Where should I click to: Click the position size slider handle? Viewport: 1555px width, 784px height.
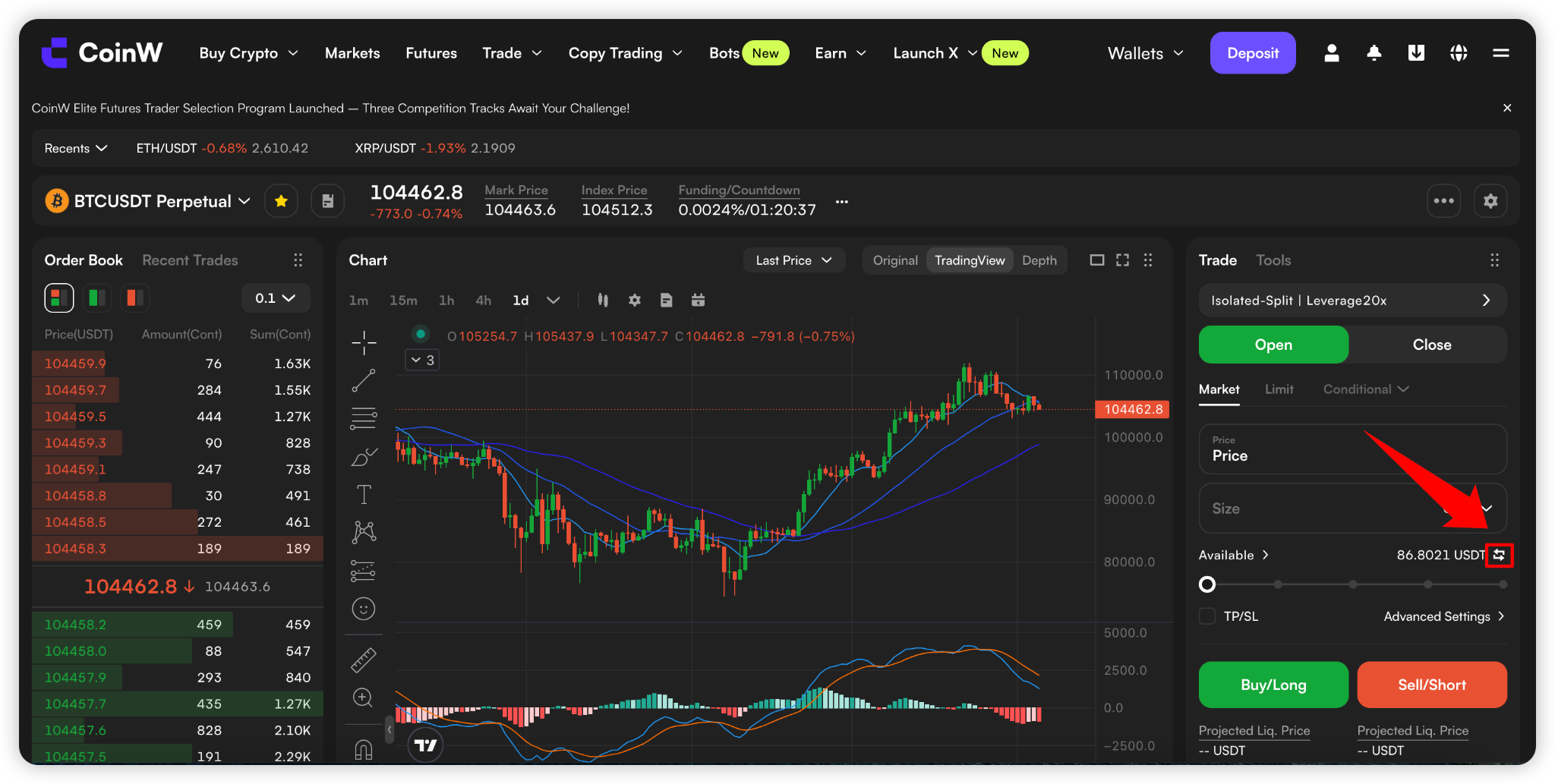pos(1207,584)
